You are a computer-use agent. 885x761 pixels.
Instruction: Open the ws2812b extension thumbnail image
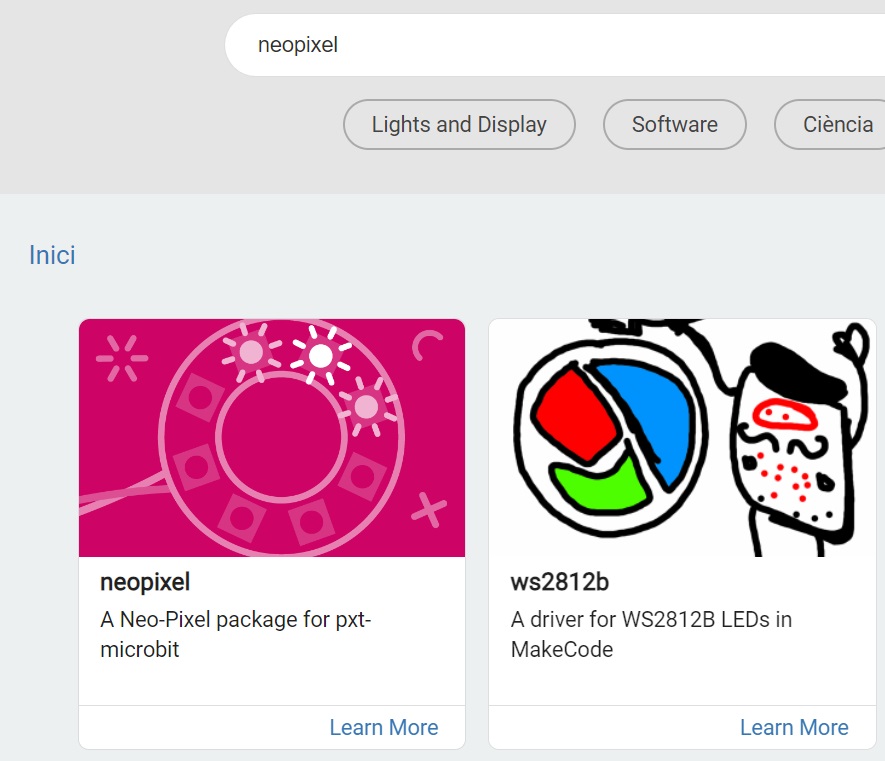[x=682, y=438]
